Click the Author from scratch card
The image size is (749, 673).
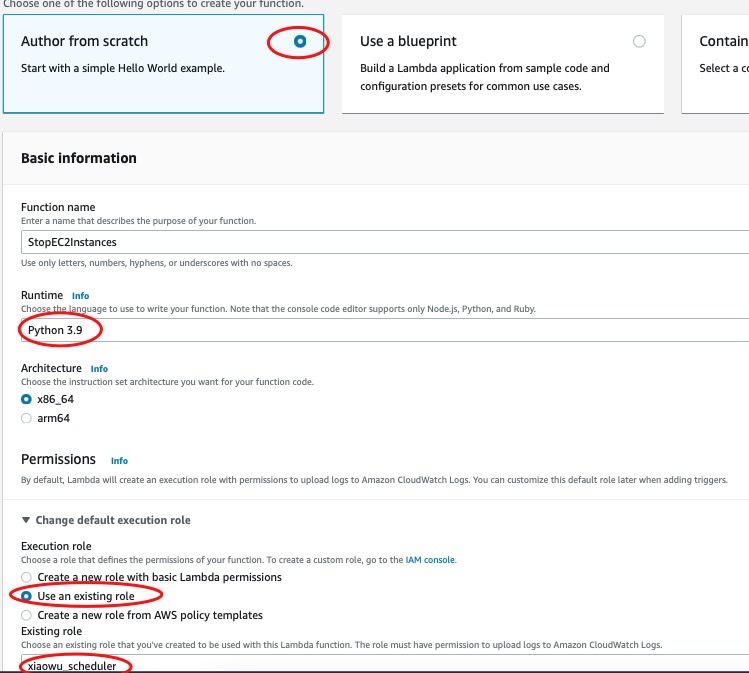pos(163,64)
